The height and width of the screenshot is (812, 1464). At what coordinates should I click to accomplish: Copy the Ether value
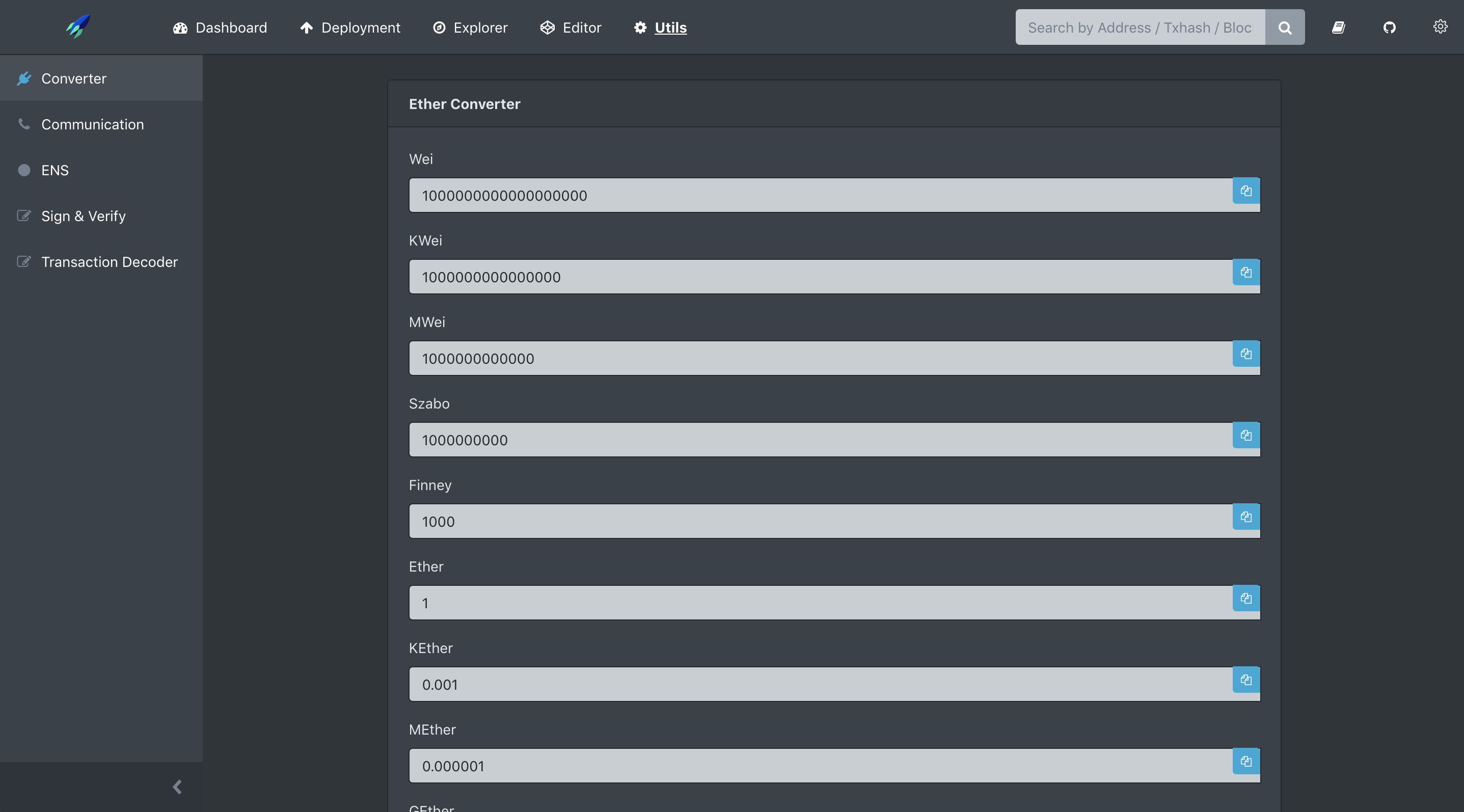pyautogui.click(x=1246, y=599)
